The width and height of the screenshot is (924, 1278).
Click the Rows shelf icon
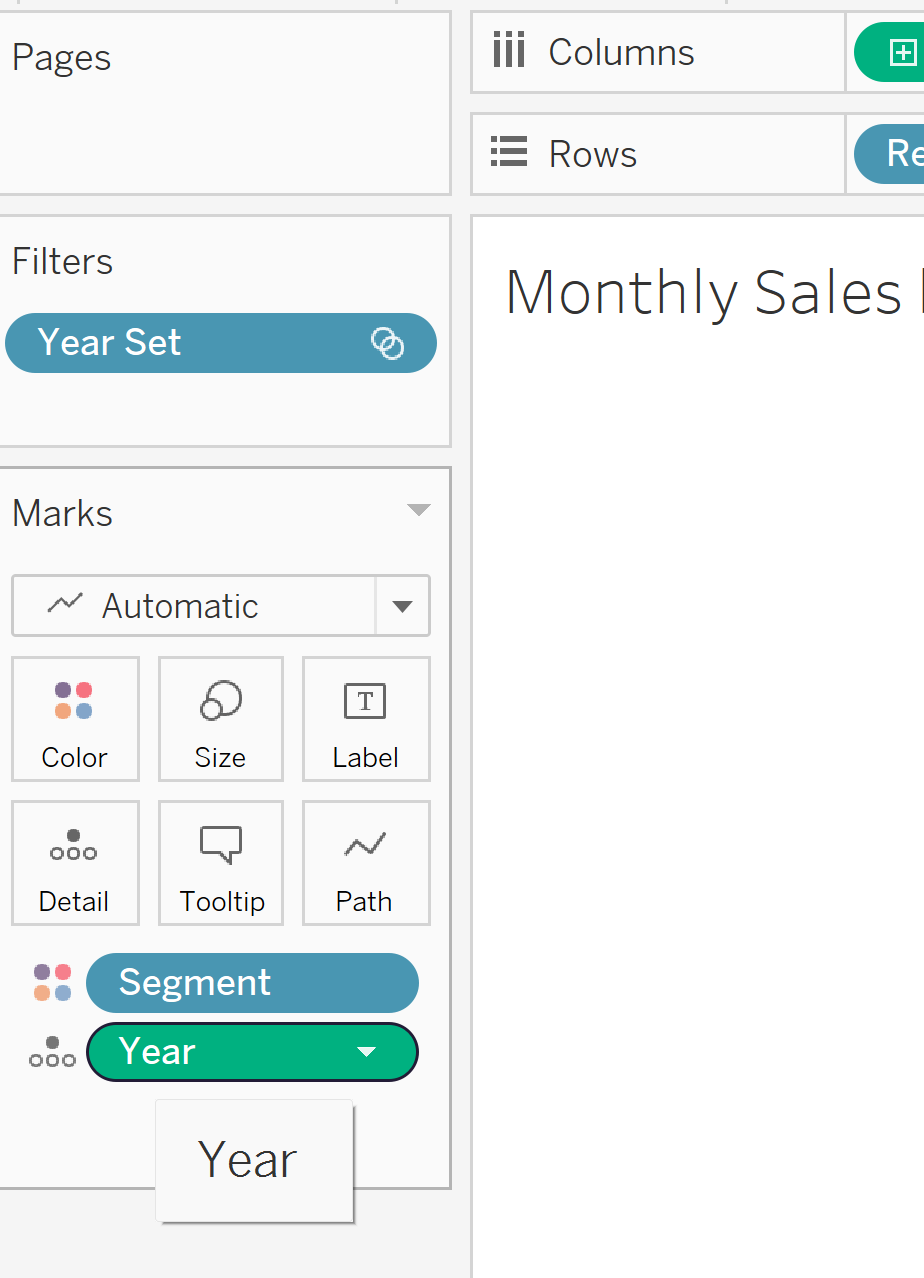pos(508,153)
